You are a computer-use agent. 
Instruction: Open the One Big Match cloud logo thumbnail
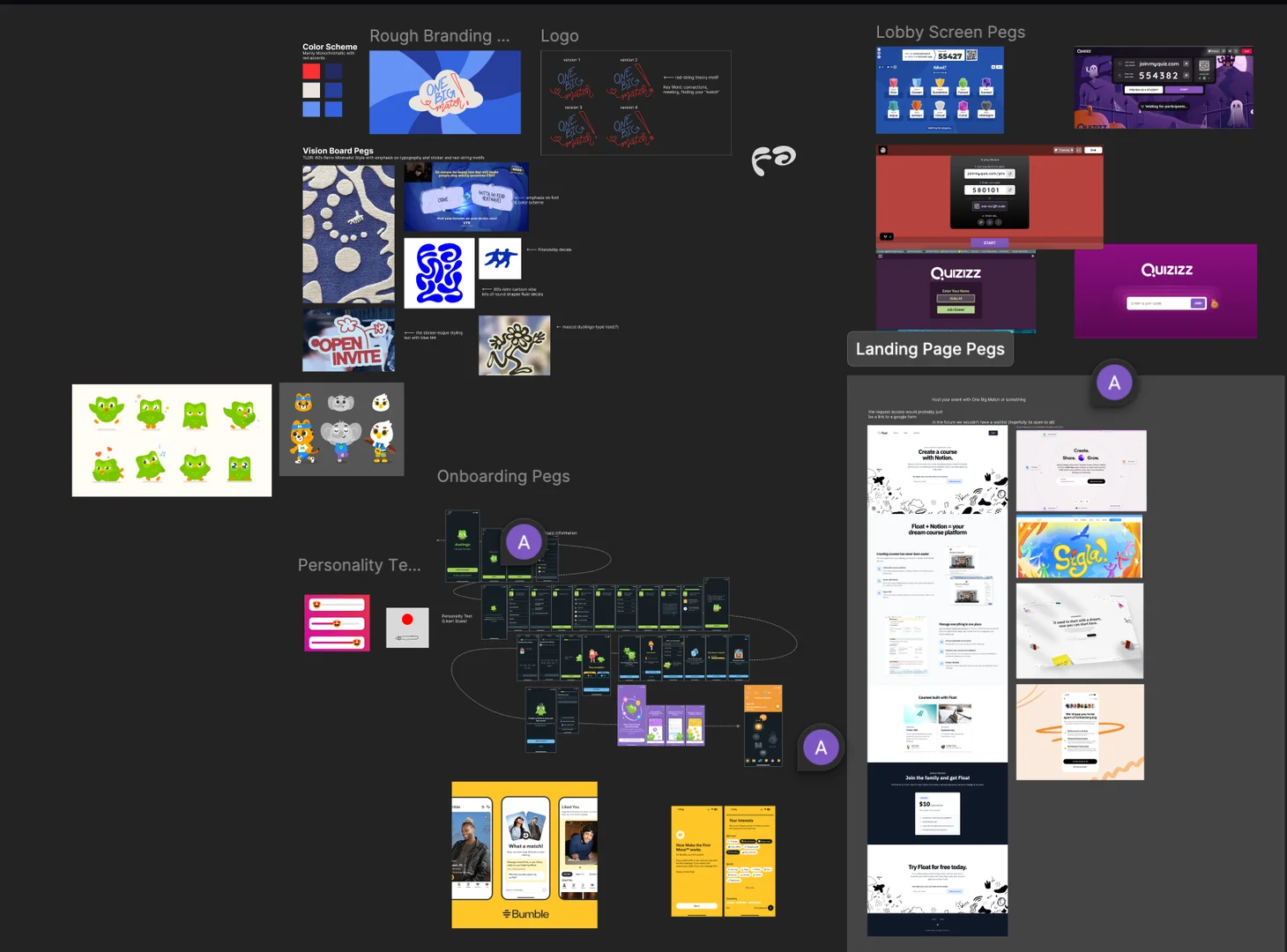[445, 93]
